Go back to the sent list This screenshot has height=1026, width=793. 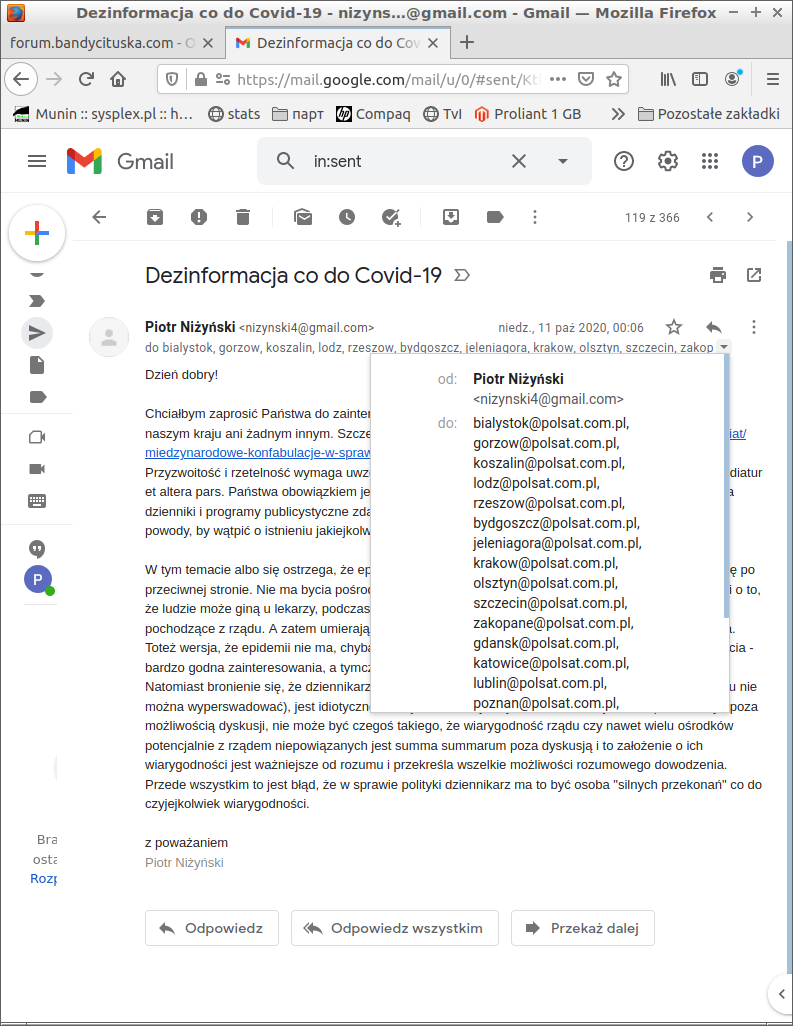pos(99,217)
